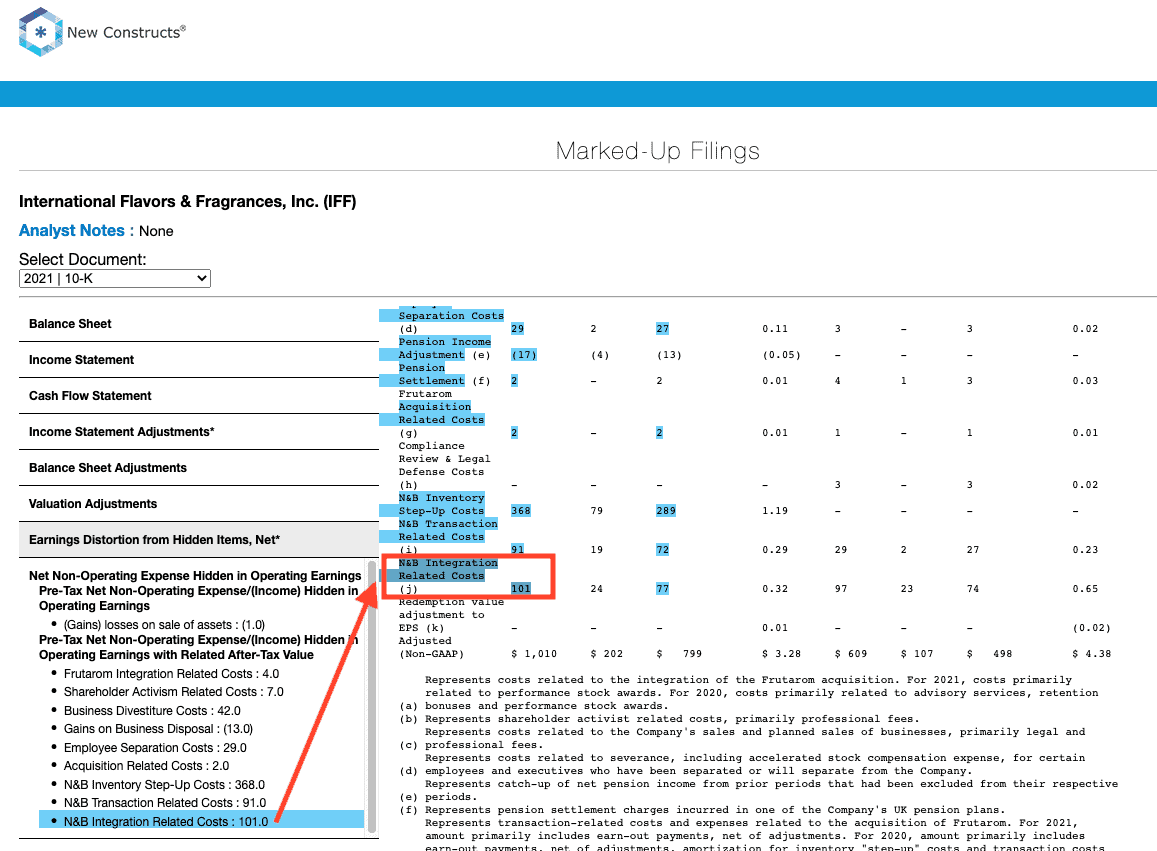Click highlighted N&B Inventory Step-Up Costs label
This screenshot has width=1157, height=851.
(x=441, y=504)
